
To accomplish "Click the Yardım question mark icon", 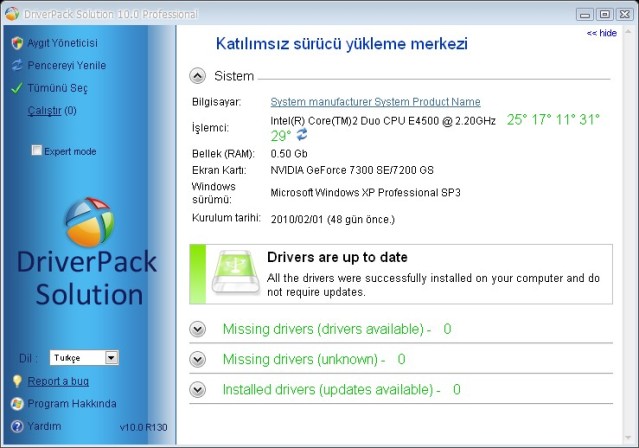I will coord(17,426).
